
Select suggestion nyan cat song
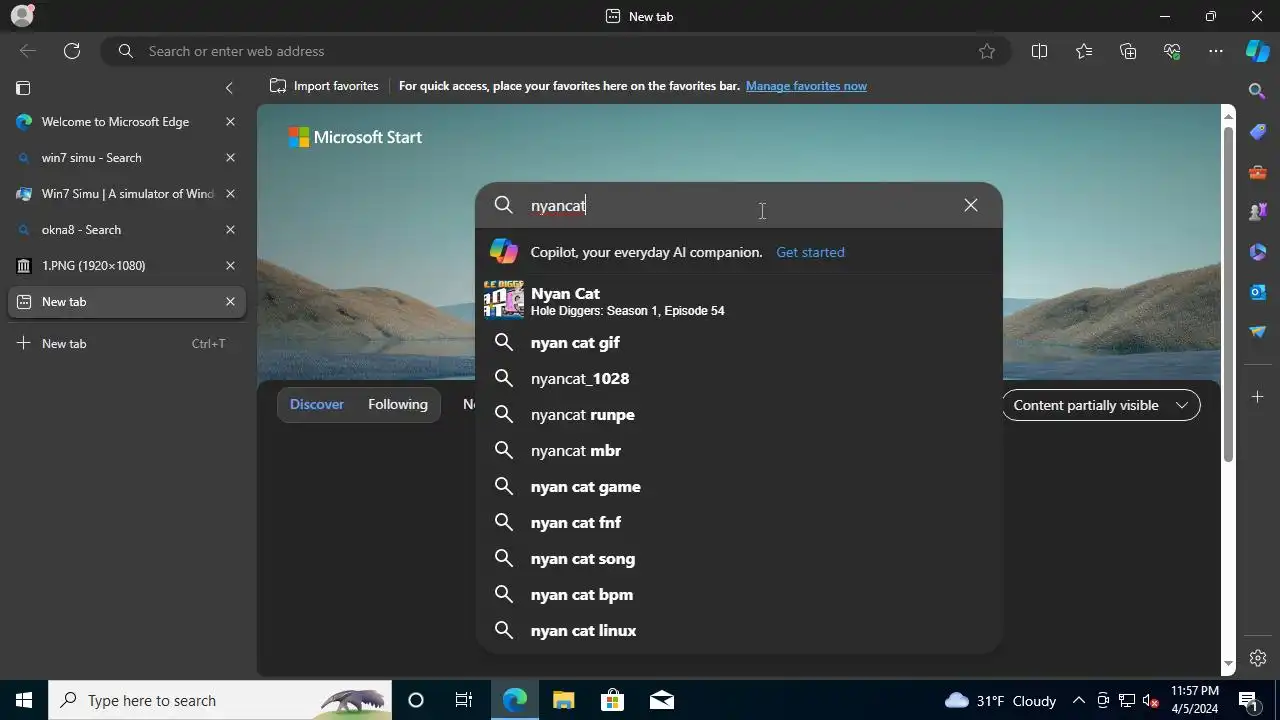[739, 558]
